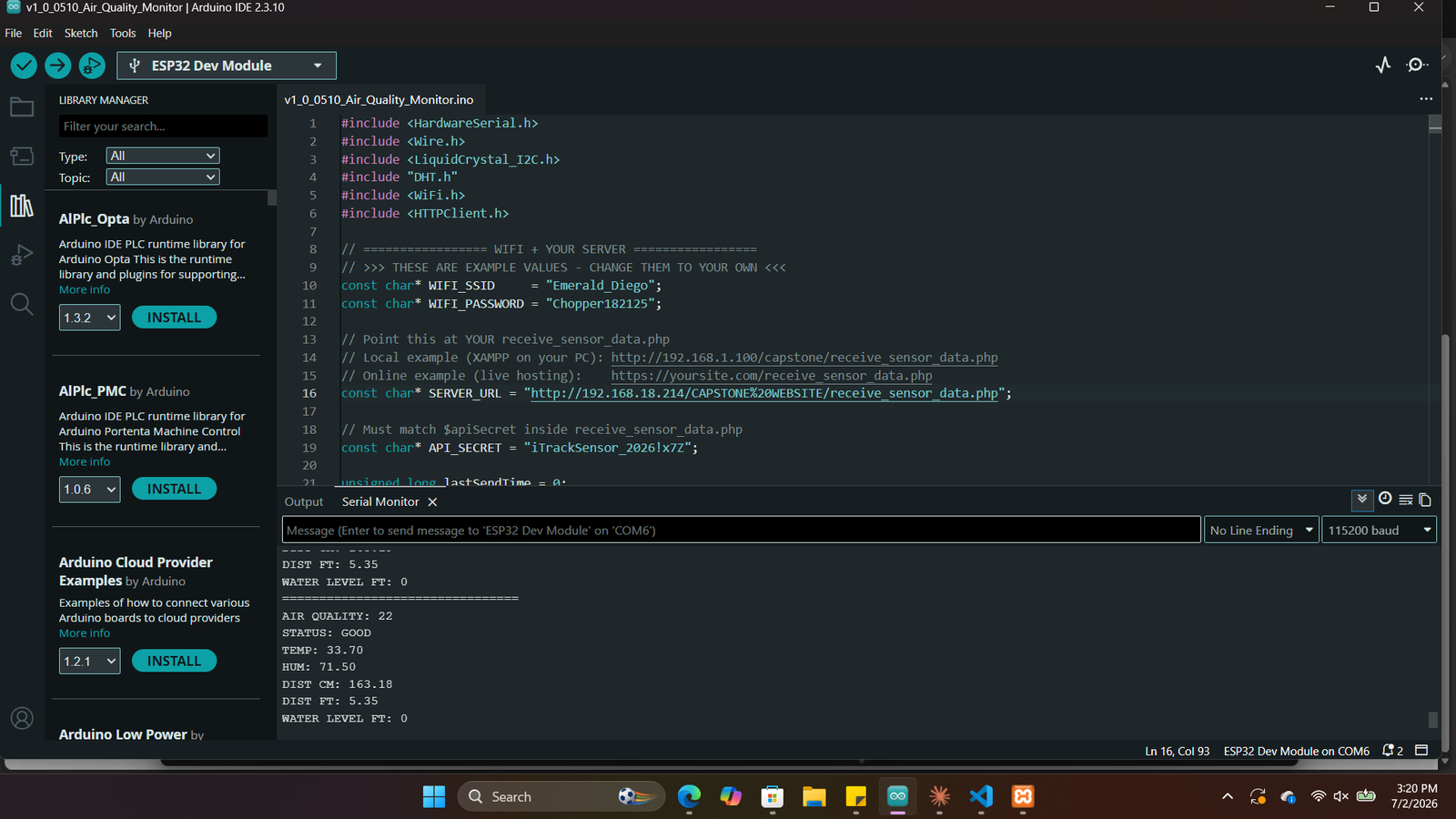The height and width of the screenshot is (819, 1456).
Task: Install Arduino Cloud Provider Examples library
Action: click(174, 662)
